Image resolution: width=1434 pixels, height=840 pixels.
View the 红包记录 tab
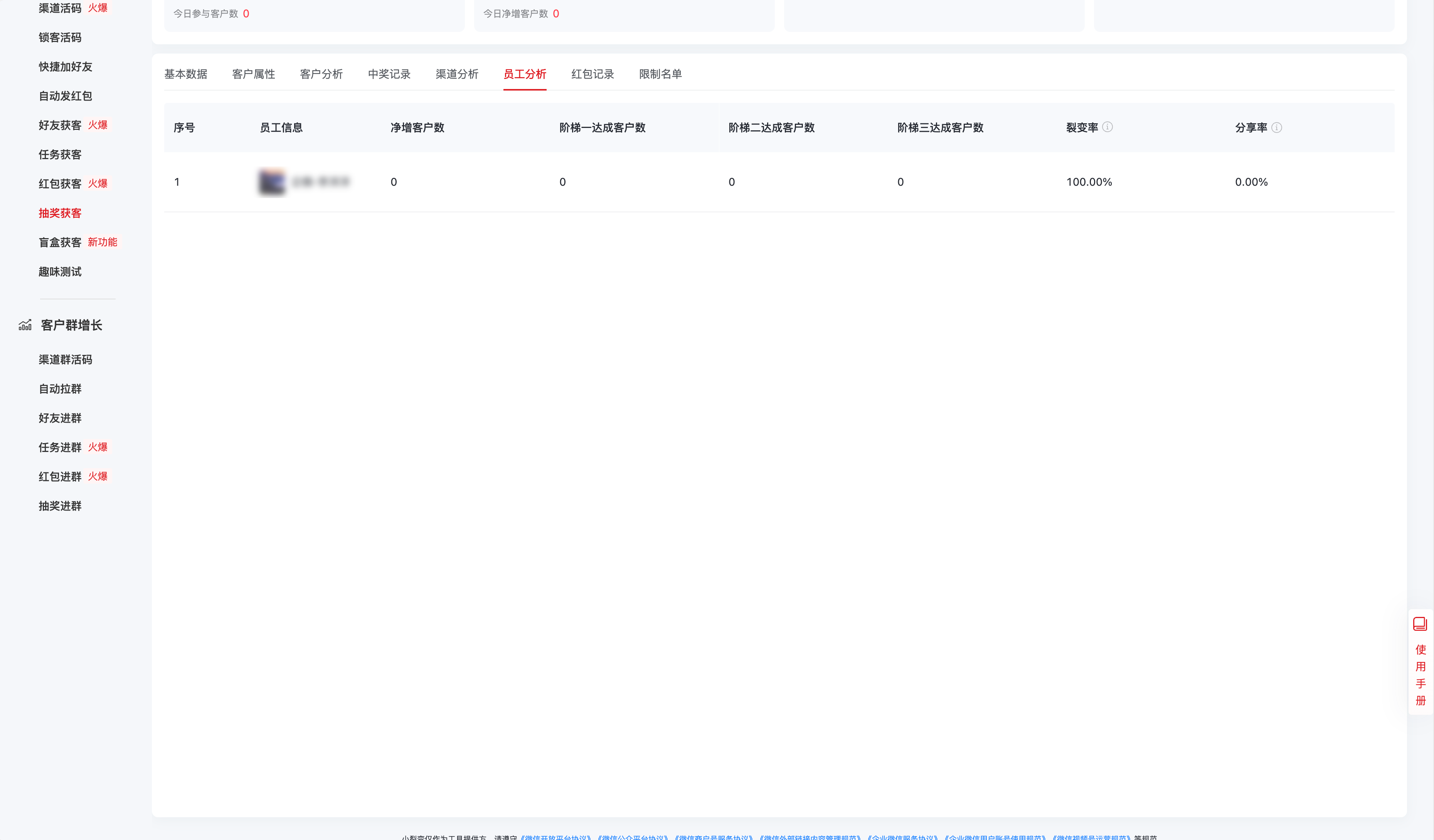(592, 74)
